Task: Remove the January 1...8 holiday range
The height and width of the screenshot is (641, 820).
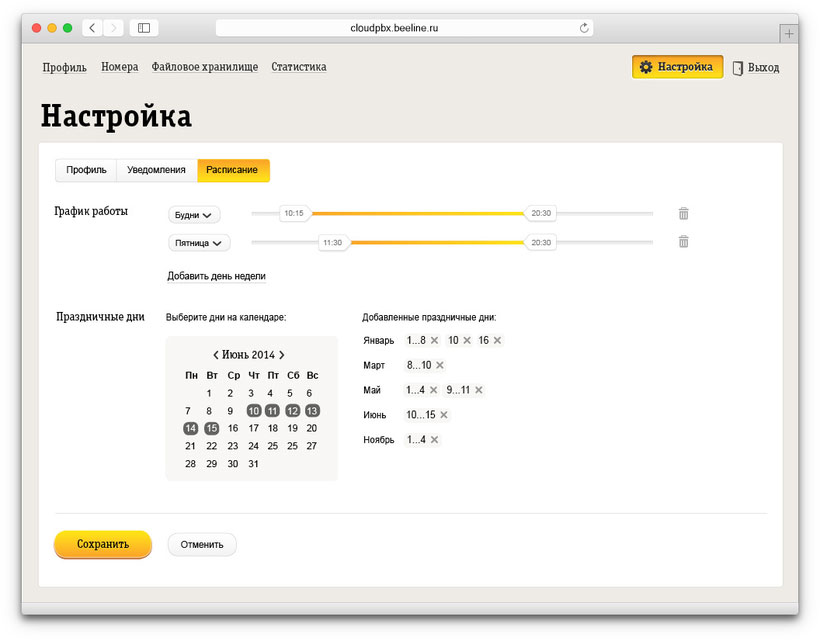Action: pos(434,341)
